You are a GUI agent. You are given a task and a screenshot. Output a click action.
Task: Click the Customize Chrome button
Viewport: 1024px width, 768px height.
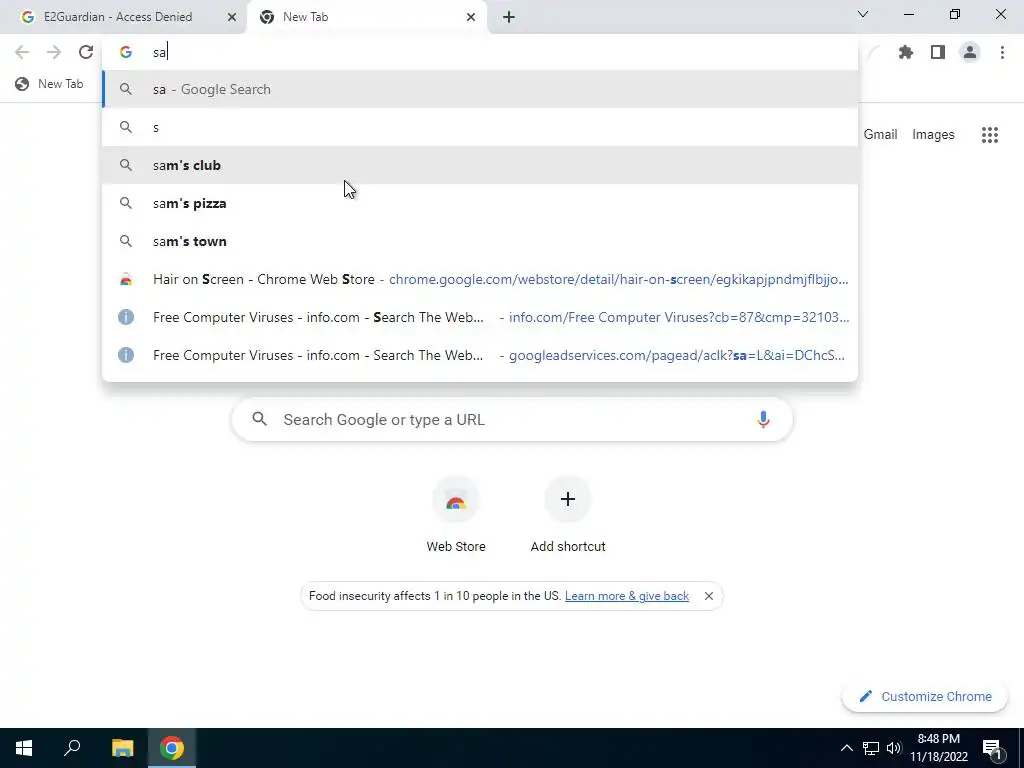click(926, 696)
